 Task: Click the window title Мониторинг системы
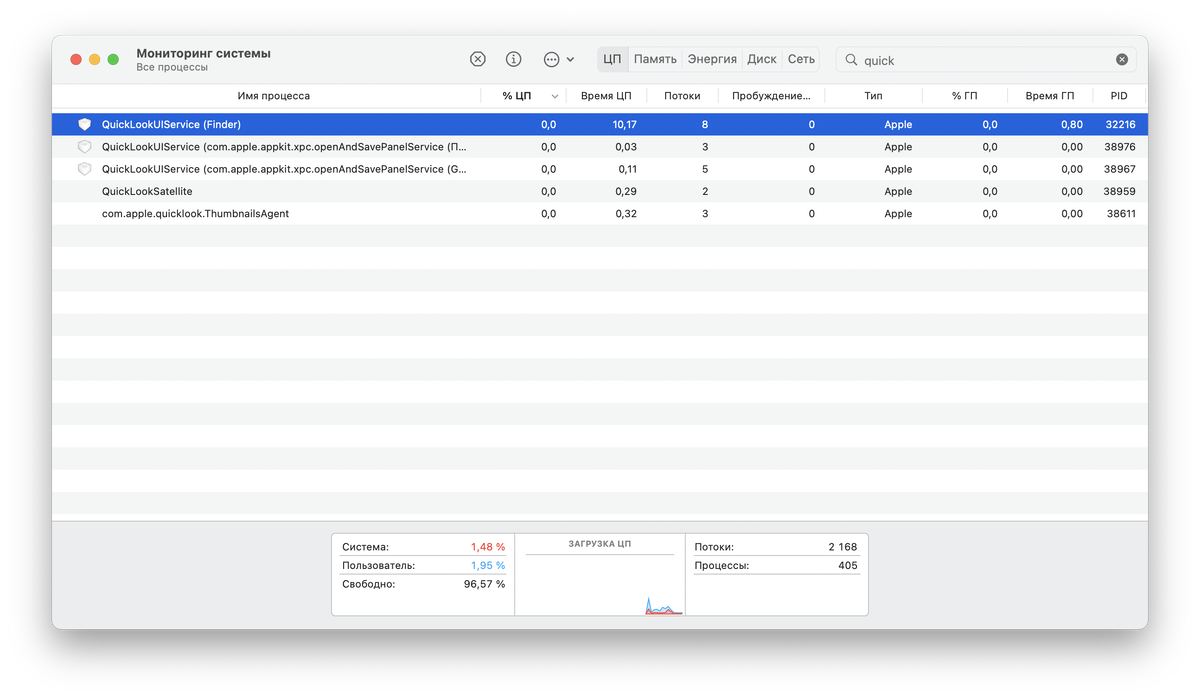point(203,53)
